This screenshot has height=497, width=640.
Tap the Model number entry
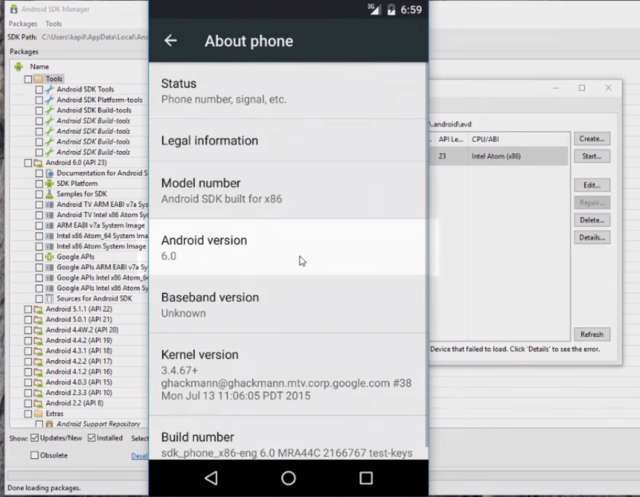[287, 191]
